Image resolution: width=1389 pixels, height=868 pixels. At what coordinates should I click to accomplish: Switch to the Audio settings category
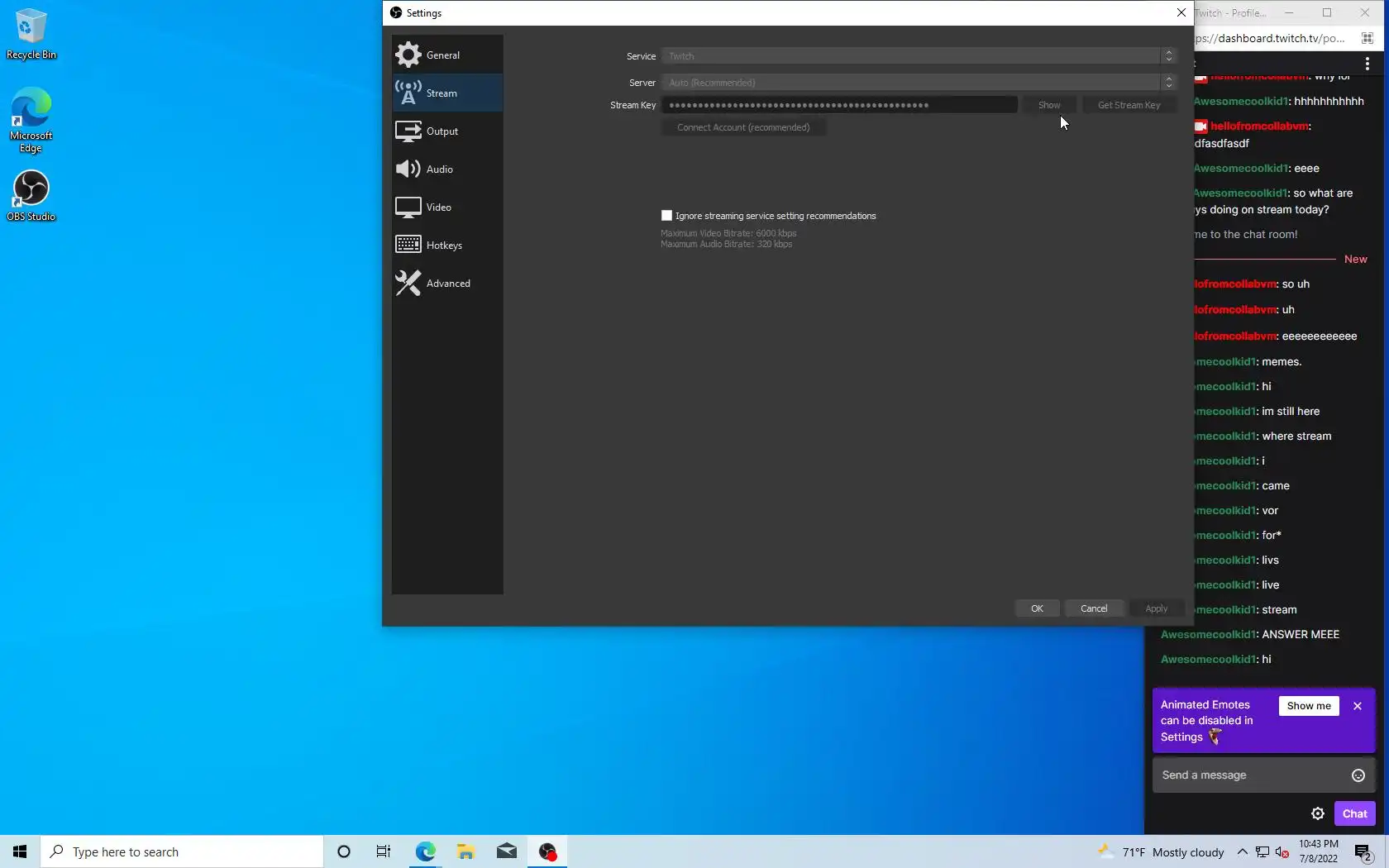pyautogui.click(x=446, y=169)
